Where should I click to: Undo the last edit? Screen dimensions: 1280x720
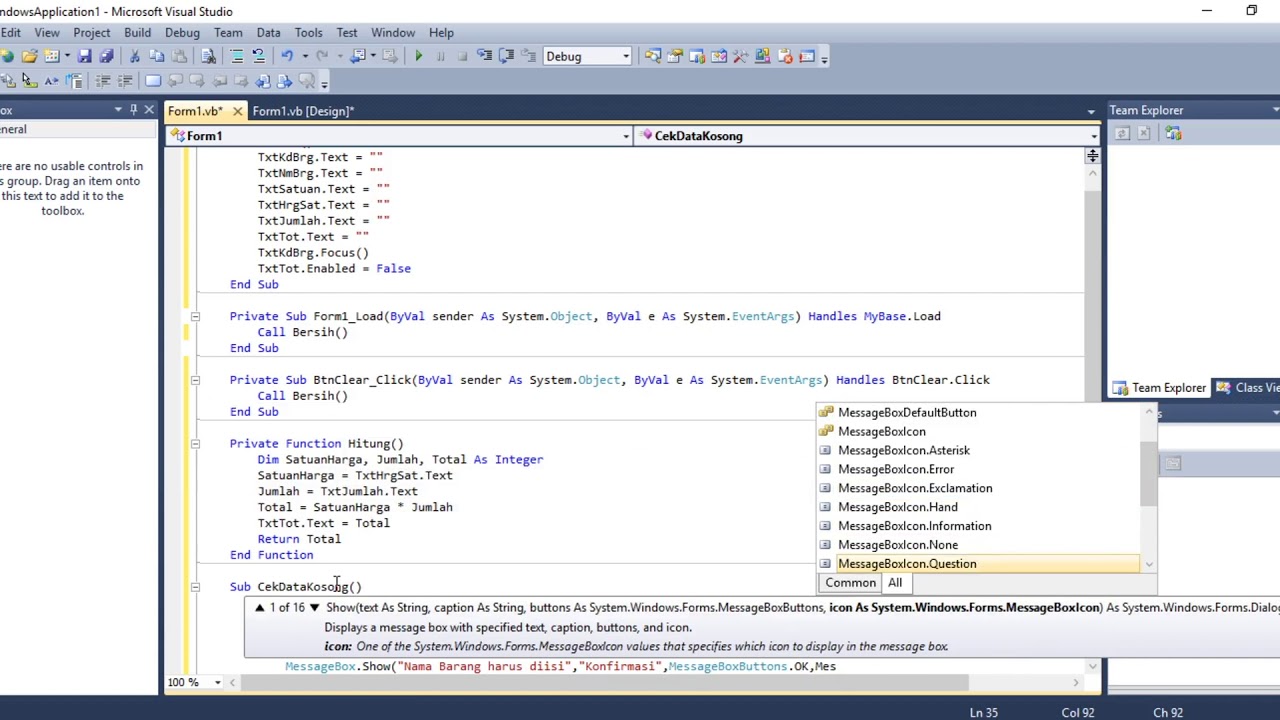tap(287, 57)
